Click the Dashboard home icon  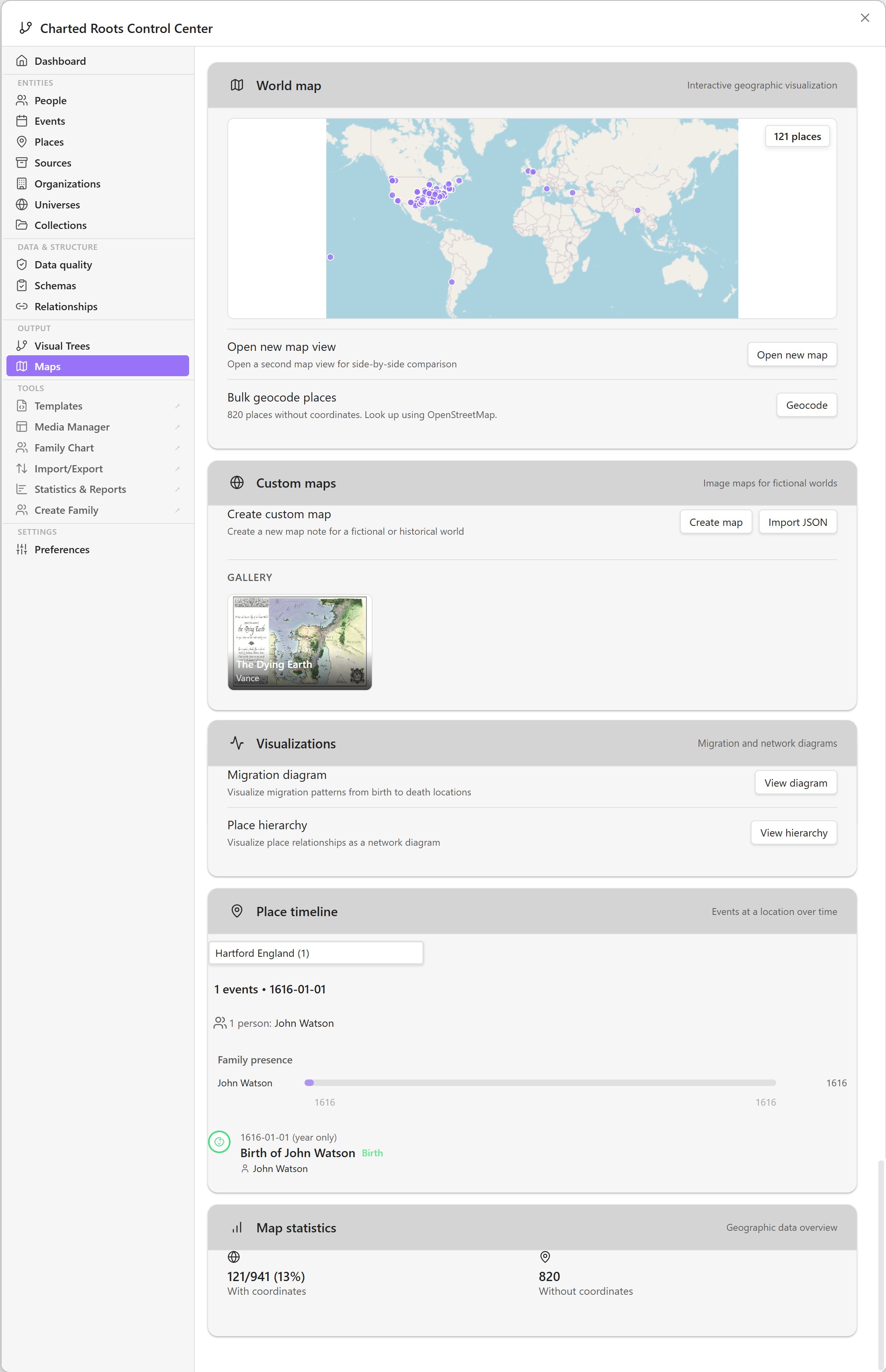click(x=22, y=61)
